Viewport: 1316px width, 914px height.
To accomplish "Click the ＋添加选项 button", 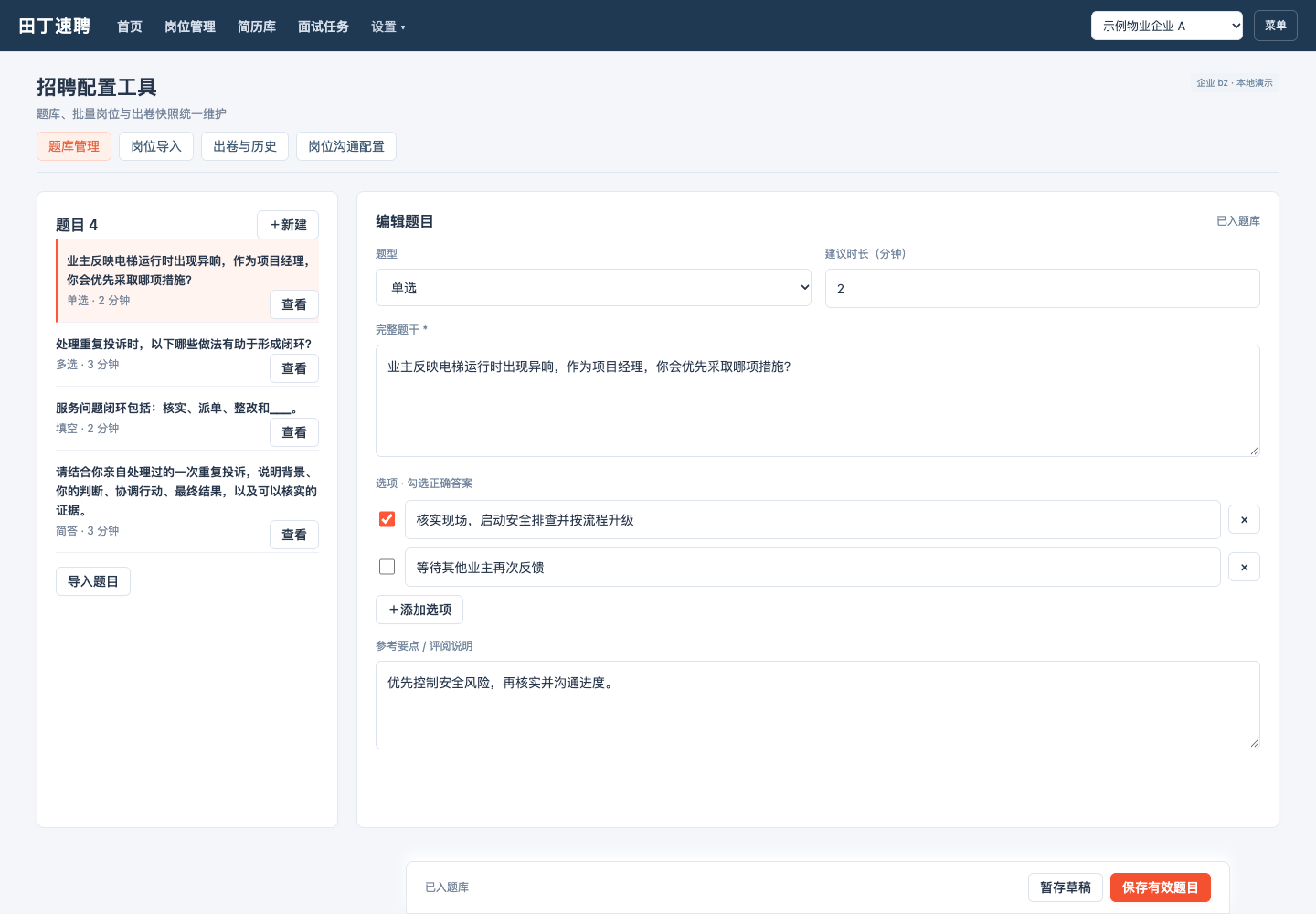I will click(x=419, y=610).
